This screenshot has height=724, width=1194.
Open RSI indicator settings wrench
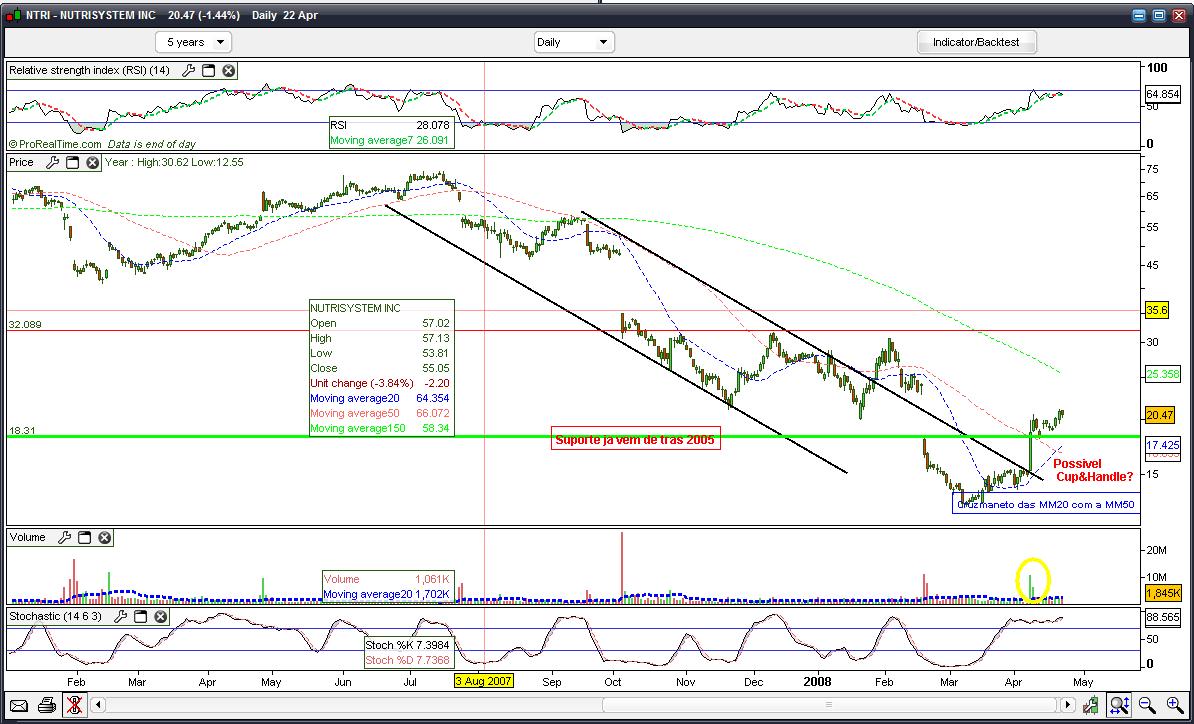(188, 71)
